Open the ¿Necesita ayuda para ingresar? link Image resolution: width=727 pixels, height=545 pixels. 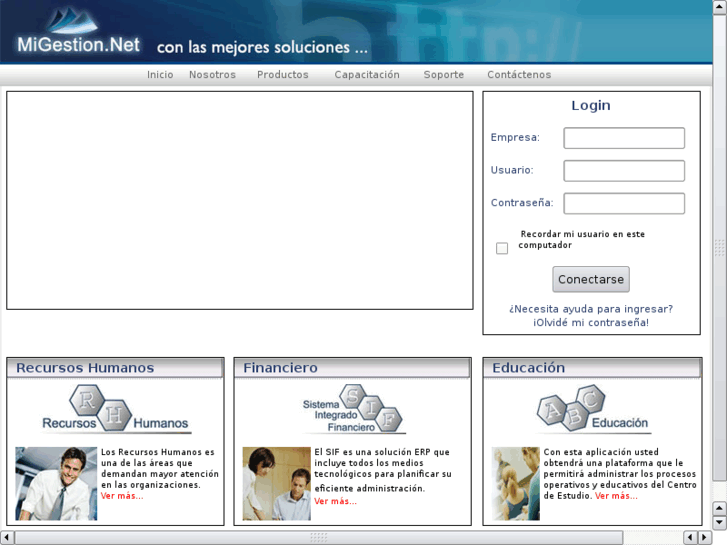point(591,309)
